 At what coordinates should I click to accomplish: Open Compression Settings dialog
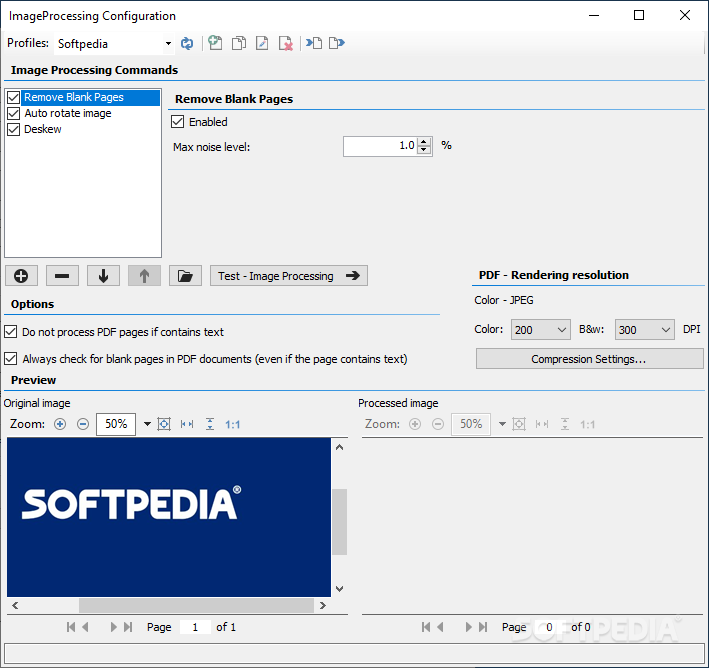pos(590,359)
